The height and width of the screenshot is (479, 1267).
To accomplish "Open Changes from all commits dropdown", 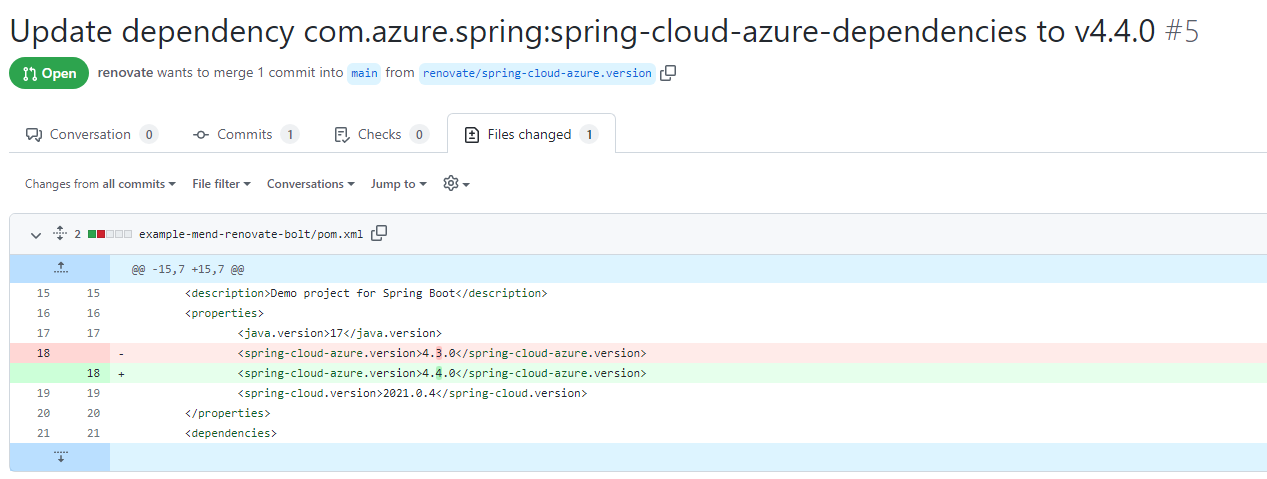I will 100,184.
